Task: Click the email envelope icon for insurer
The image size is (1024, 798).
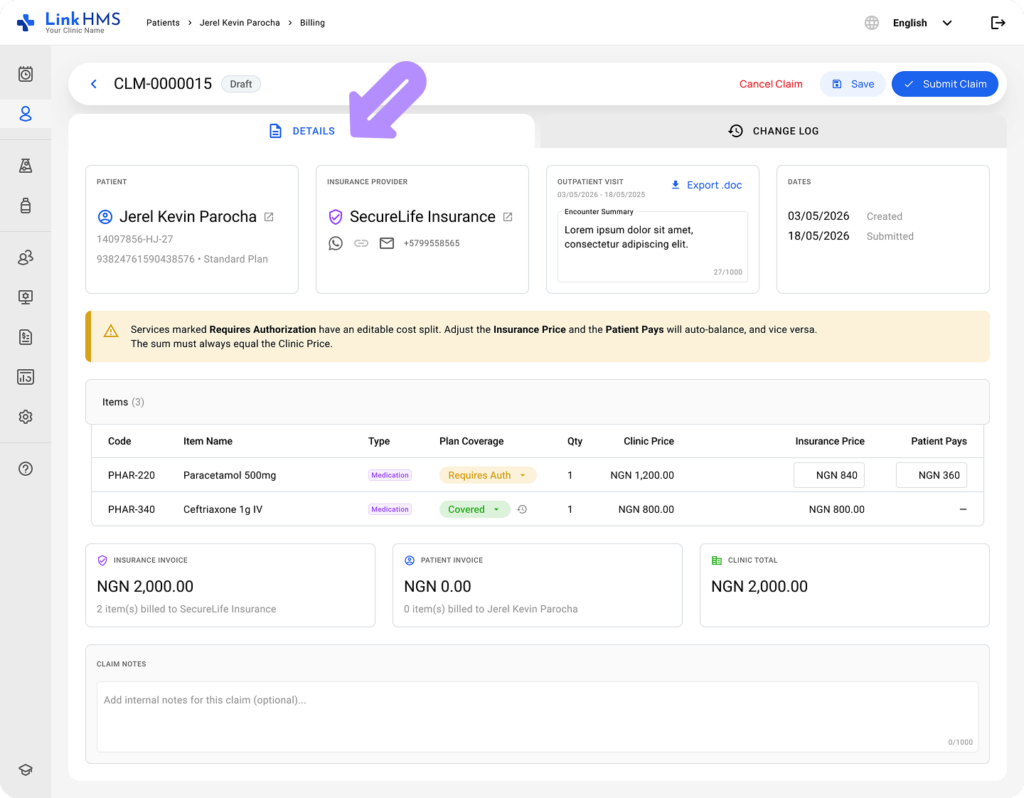Action: 387,244
